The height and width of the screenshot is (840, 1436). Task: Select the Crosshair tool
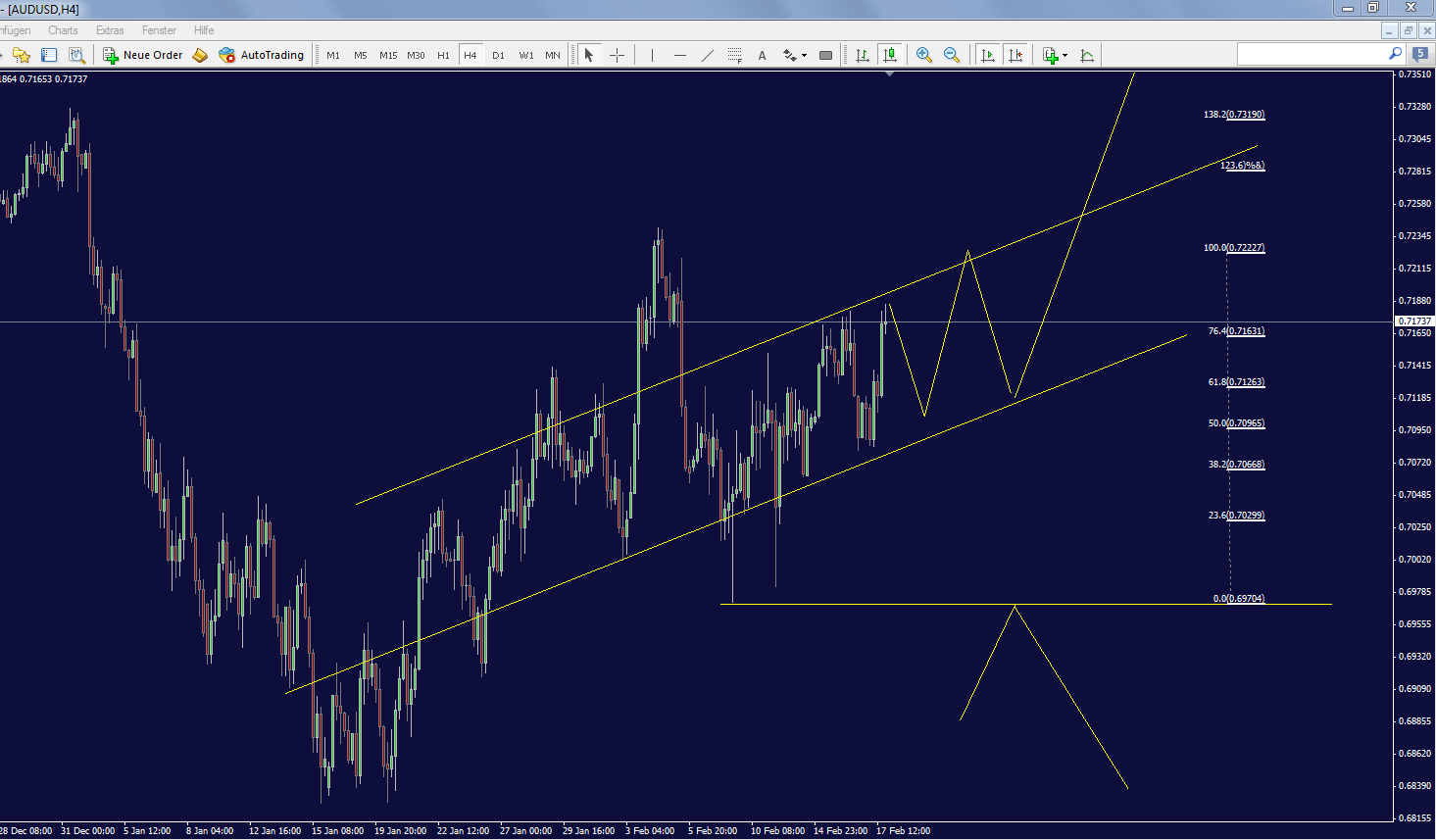[618, 55]
